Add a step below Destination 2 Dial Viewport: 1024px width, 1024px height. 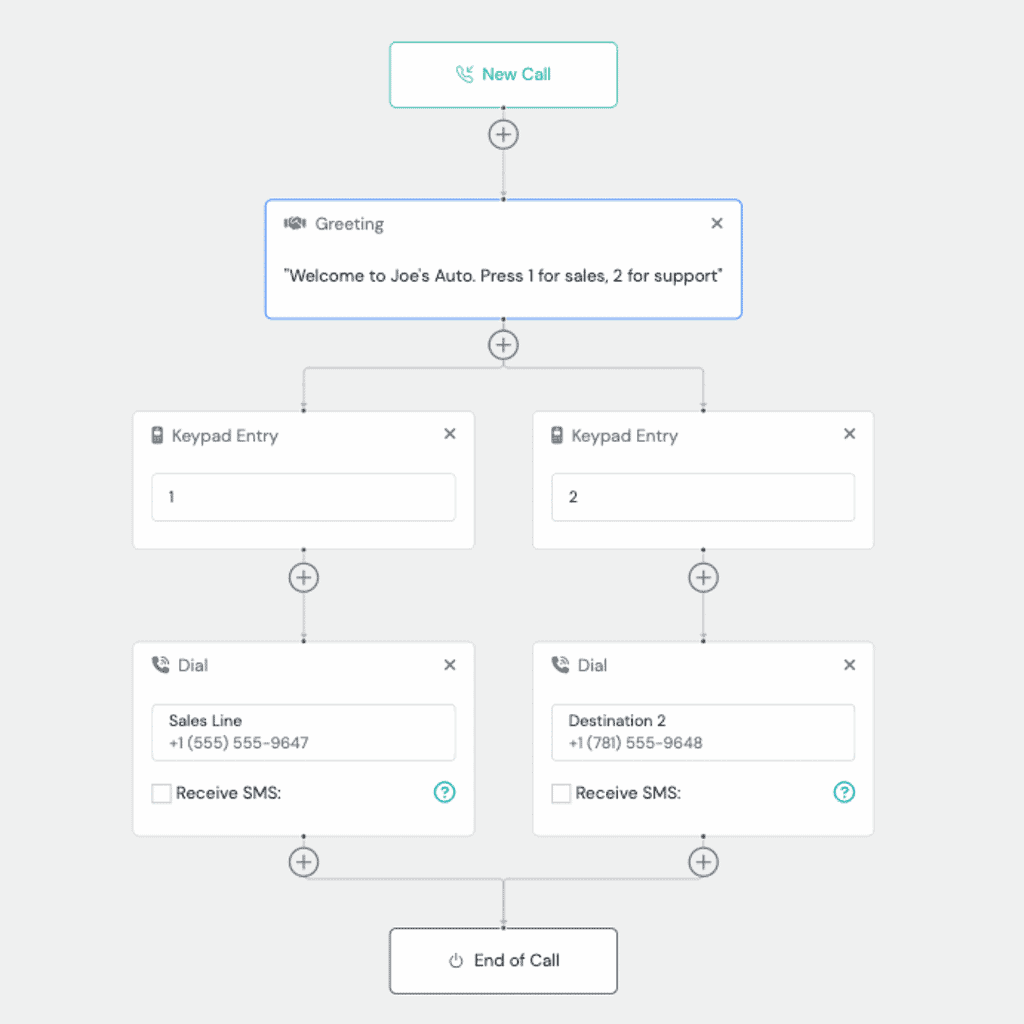pyautogui.click(x=703, y=862)
